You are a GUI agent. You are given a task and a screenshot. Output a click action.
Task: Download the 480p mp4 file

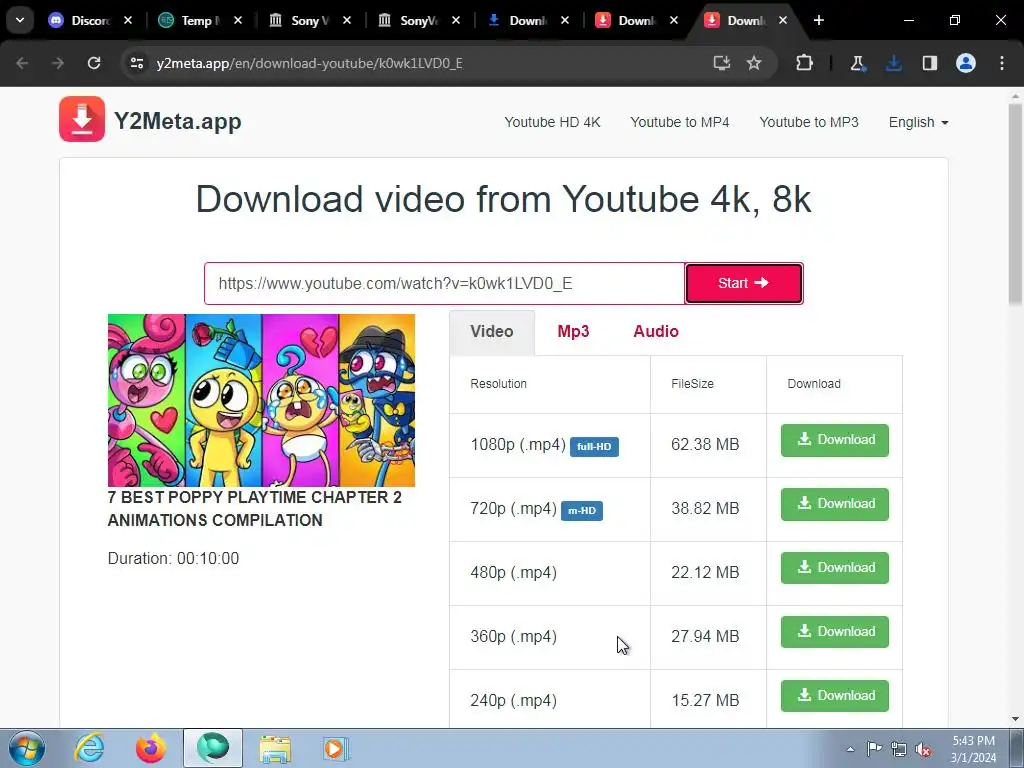[x=835, y=568]
